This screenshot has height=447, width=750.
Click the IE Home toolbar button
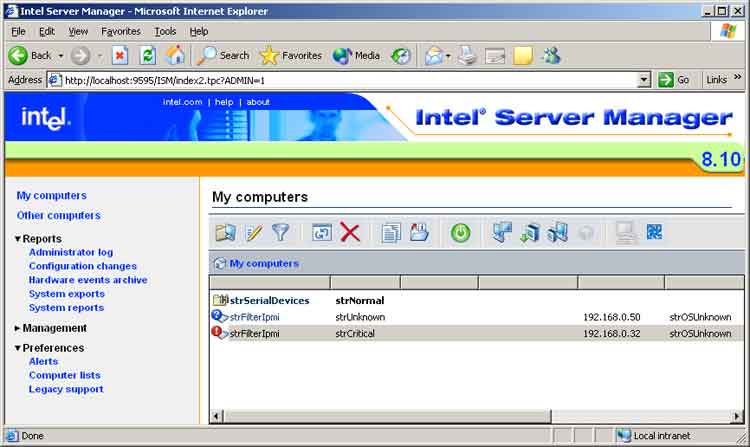175,56
